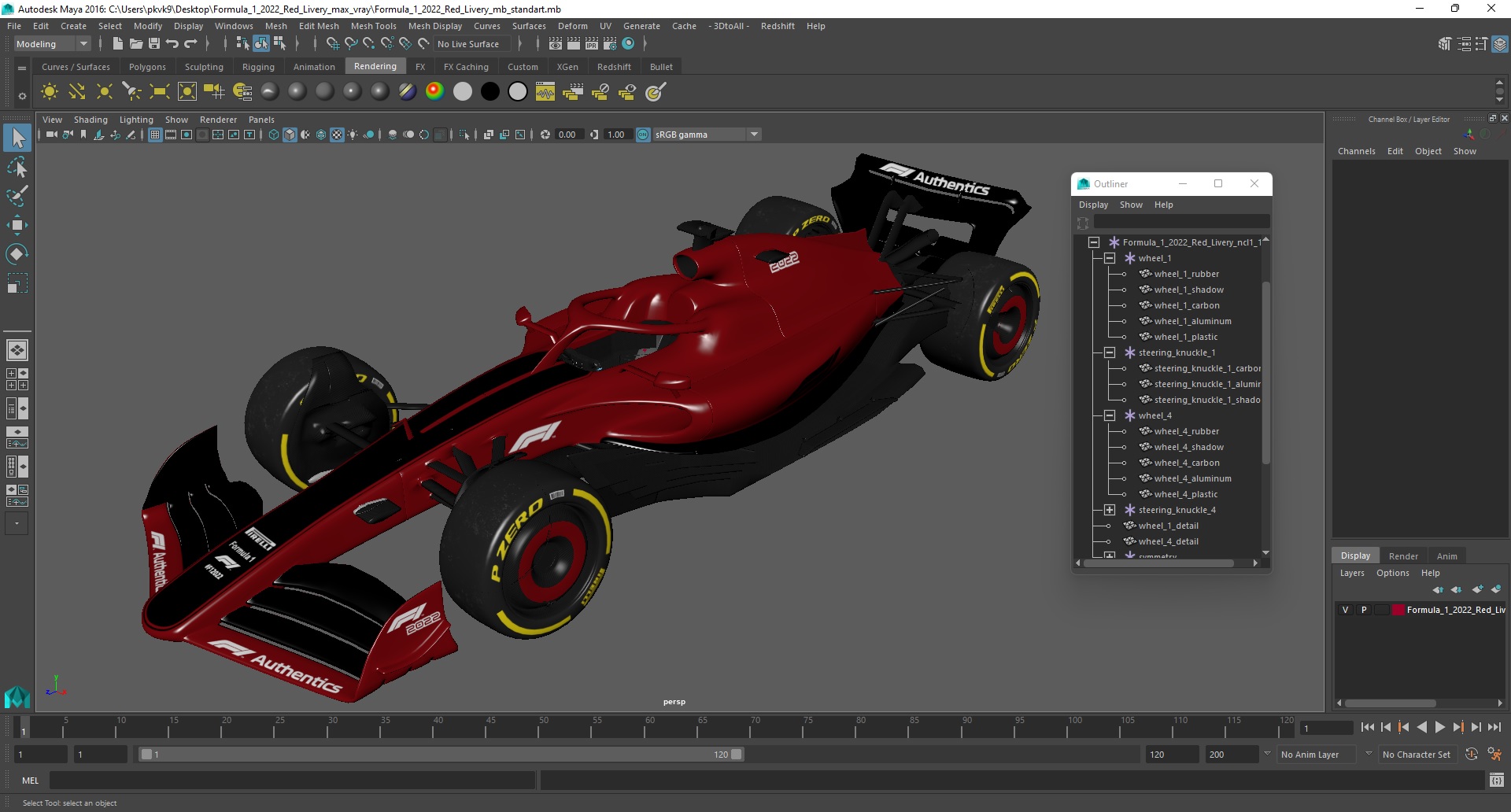The height and width of the screenshot is (812, 1511).
Task: Click the red layer color swatch
Action: coord(1398,610)
